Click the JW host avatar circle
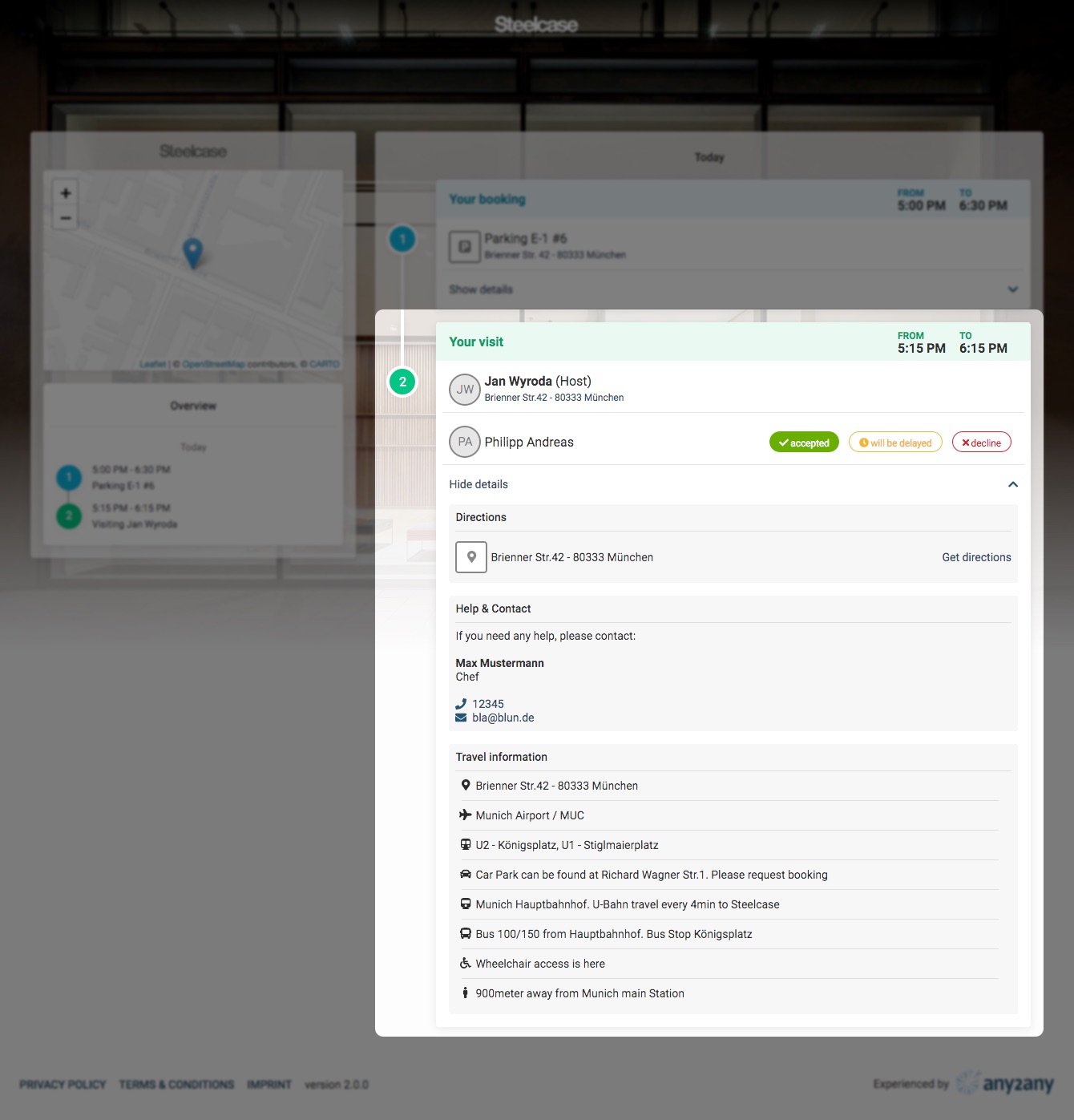This screenshot has height=1120, width=1074. tap(465, 390)
